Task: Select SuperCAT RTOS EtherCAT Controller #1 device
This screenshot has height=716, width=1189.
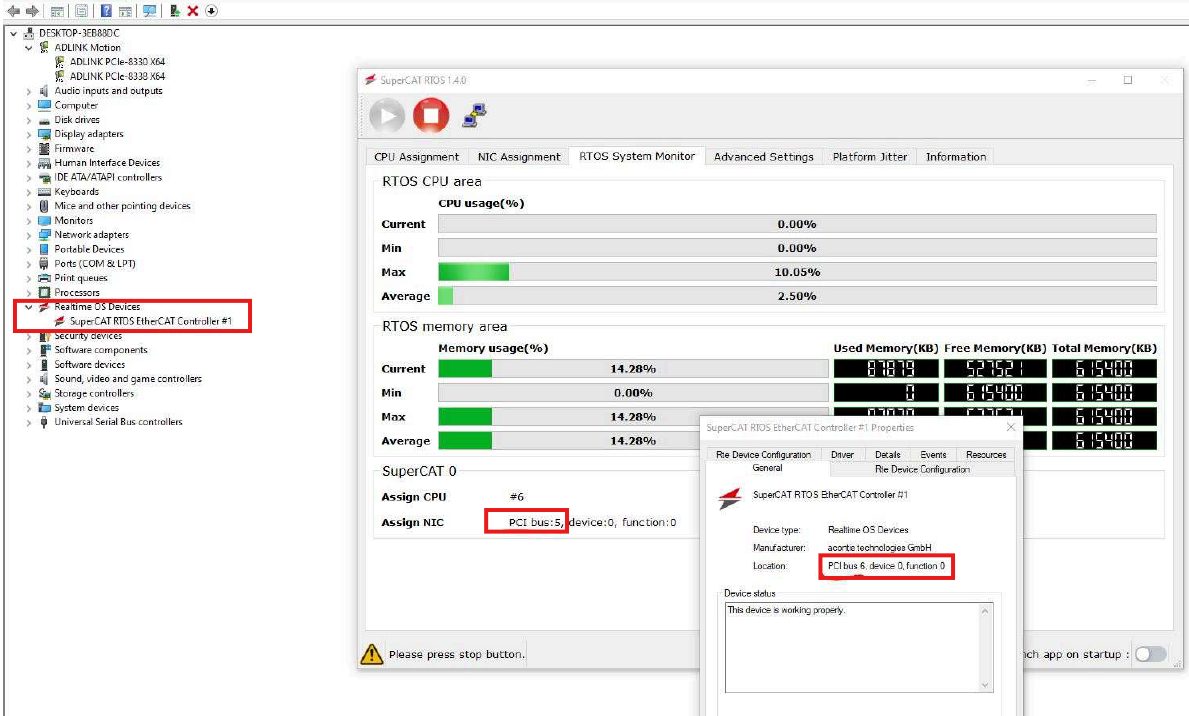Action: pos(150,321)
